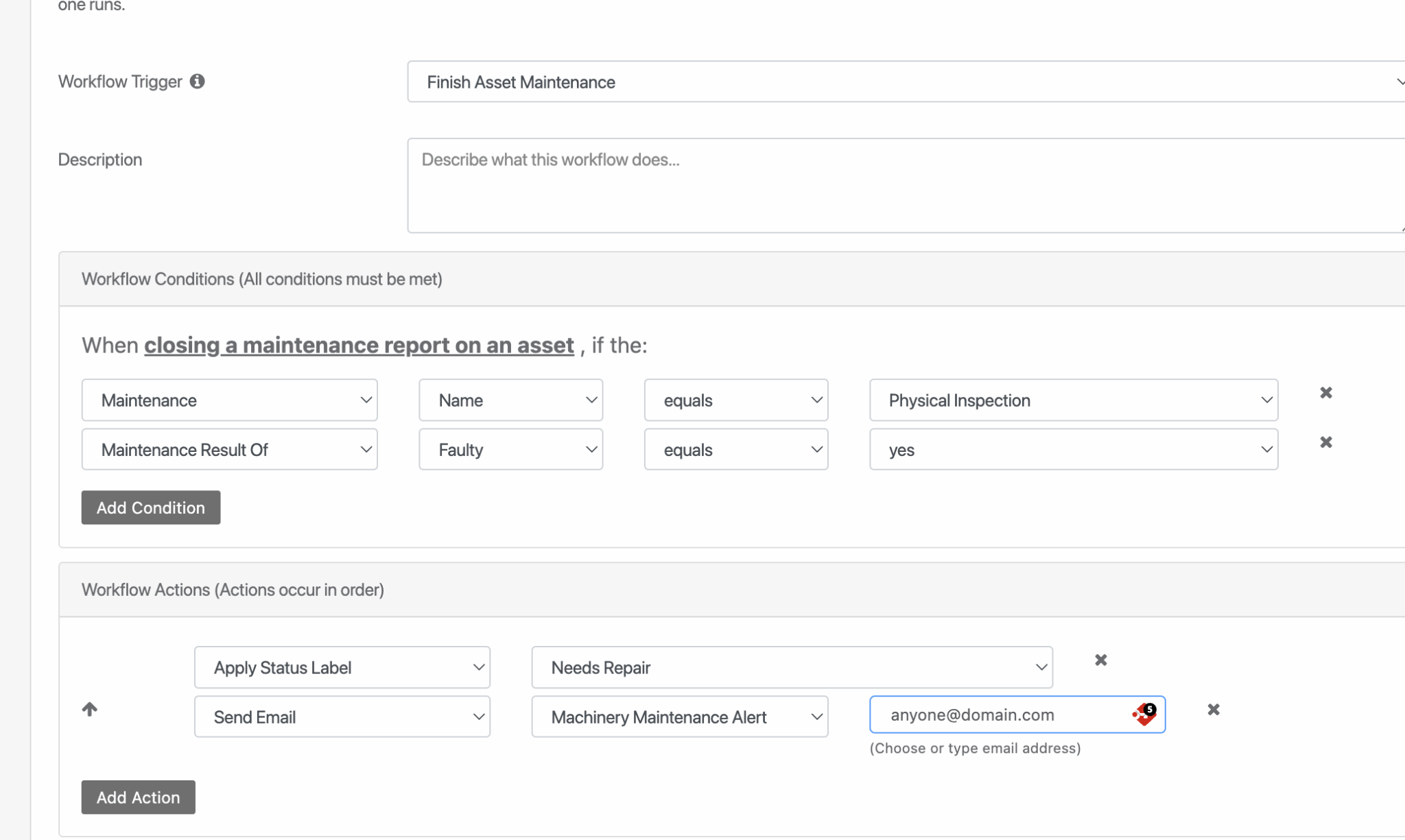Click password manager icon in email field
1405x840 pixels.
1144,715
